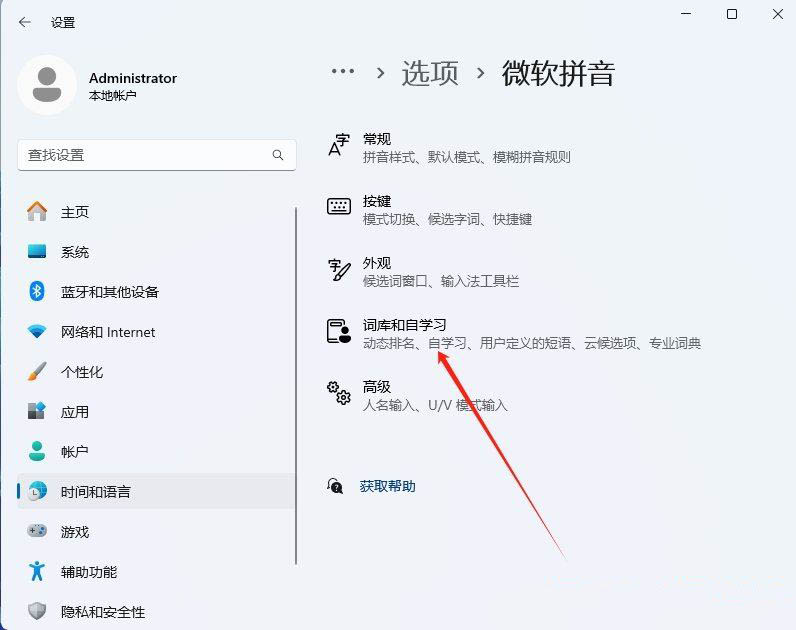Click the 帐户 person icon

[37, 451]
